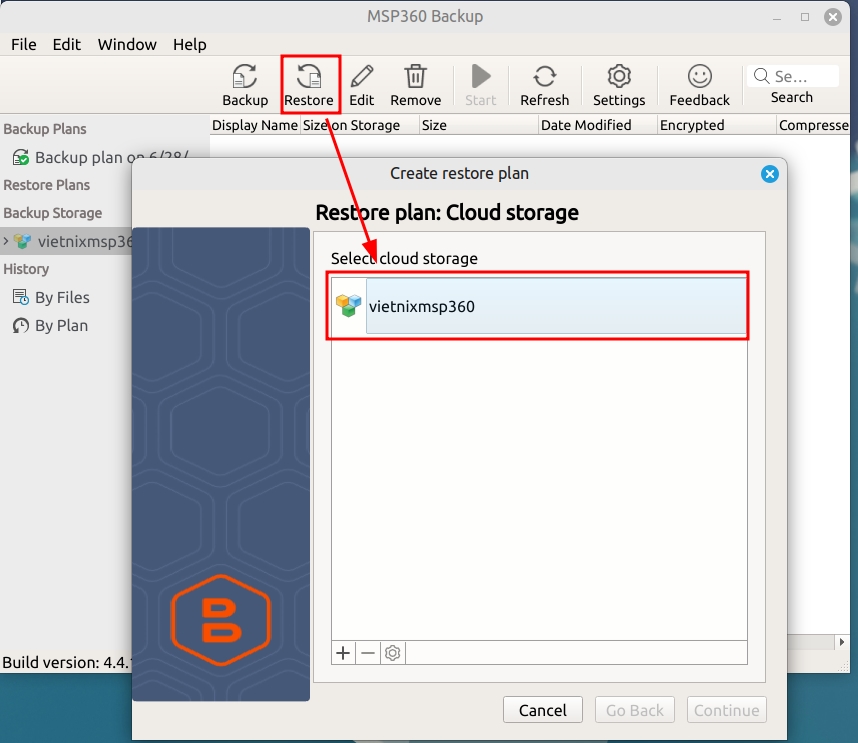858x743 pixels.
Task: Remove selected storage with minus button
Action: click(368, 653)
